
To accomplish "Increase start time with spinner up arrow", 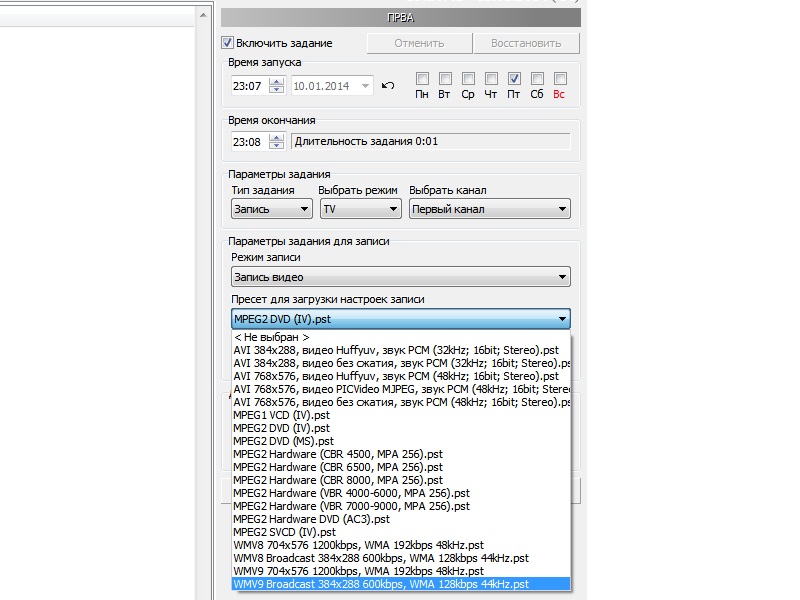I will pyautogui.click(x=276, y=82).
